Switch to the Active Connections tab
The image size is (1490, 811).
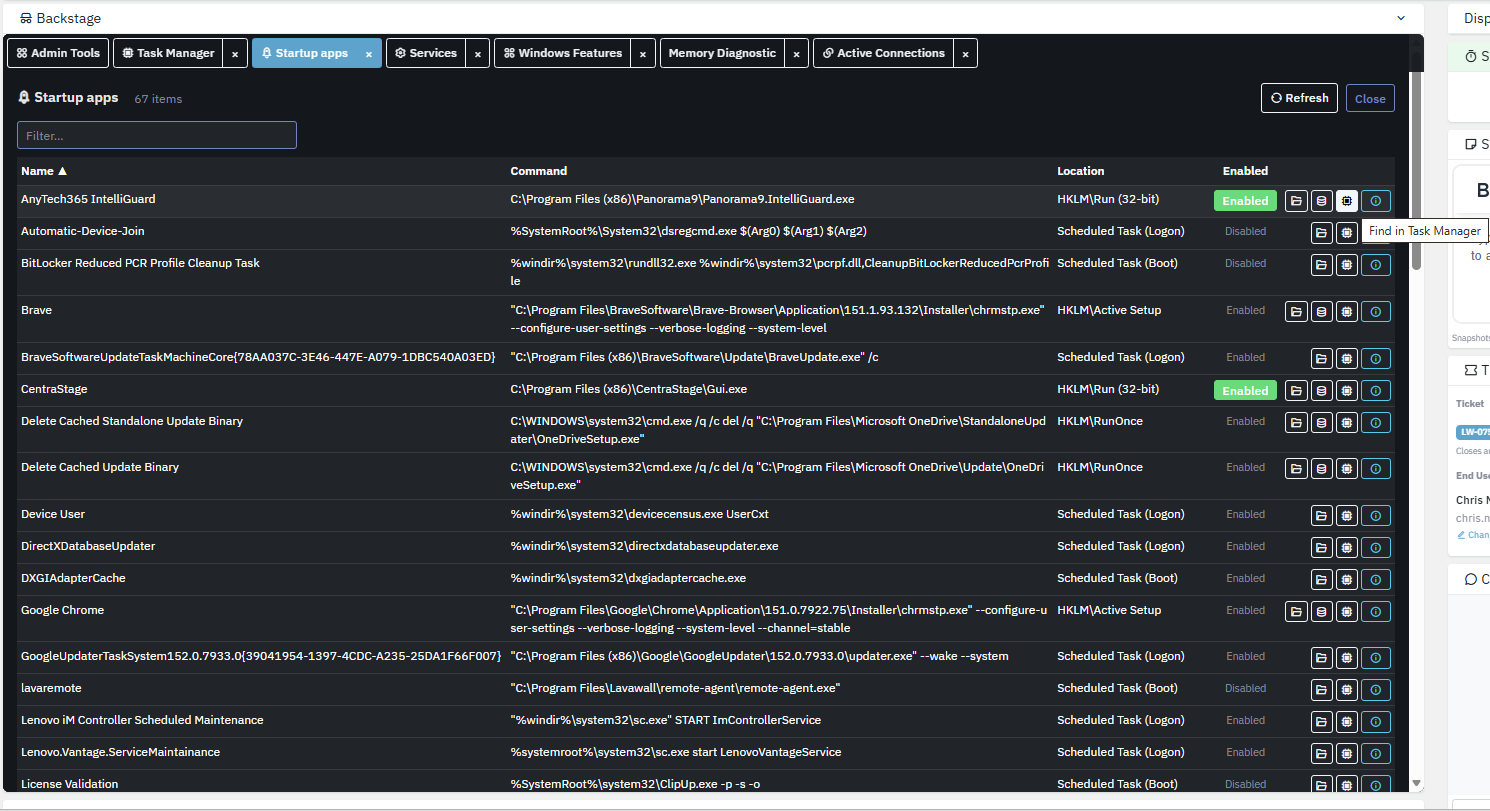click(883, 53)
